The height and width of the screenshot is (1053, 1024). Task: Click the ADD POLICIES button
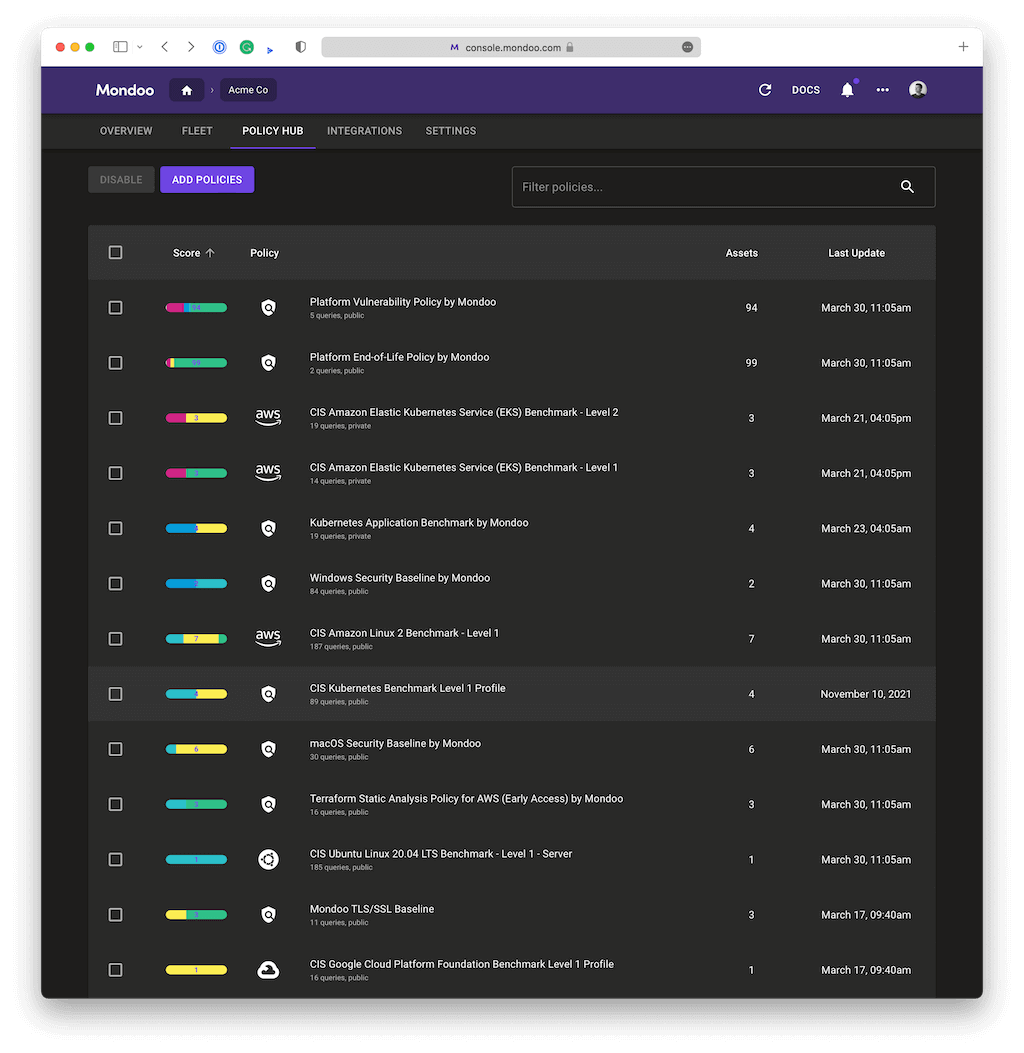[x=207, y=179]
